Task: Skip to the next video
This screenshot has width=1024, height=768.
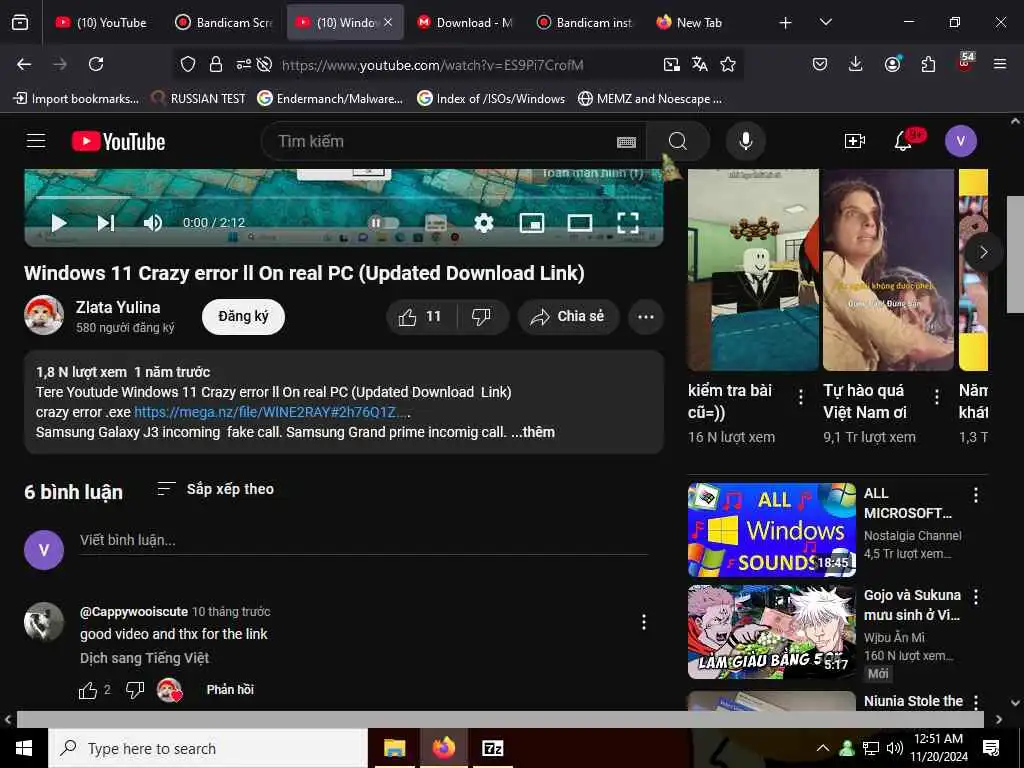Action: pyautogui.click(x=106, y=223)
